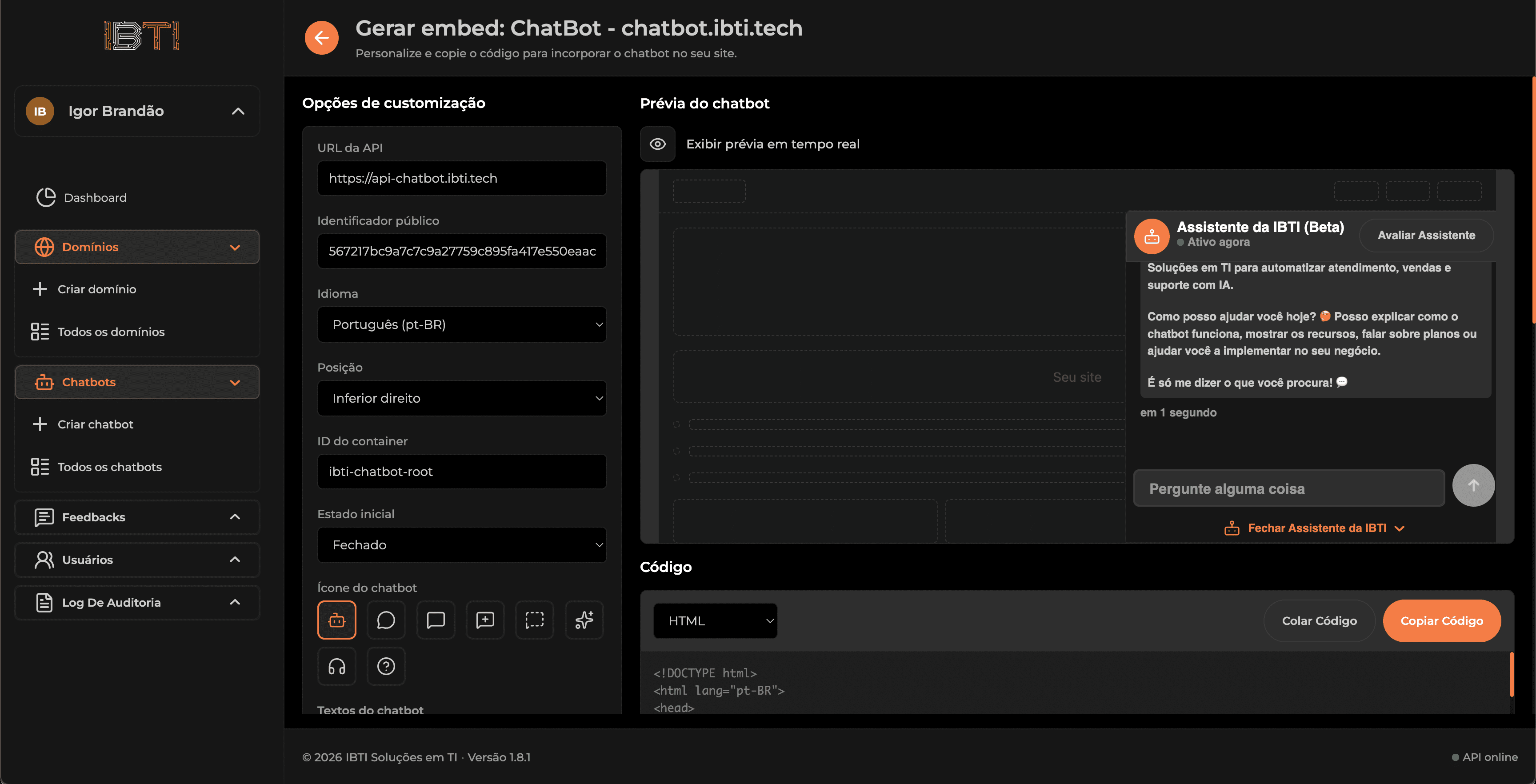Viewport: 1536px width, 784px height.
Task: Open the Dashboard menu item
Action: (x=94, y=197)
